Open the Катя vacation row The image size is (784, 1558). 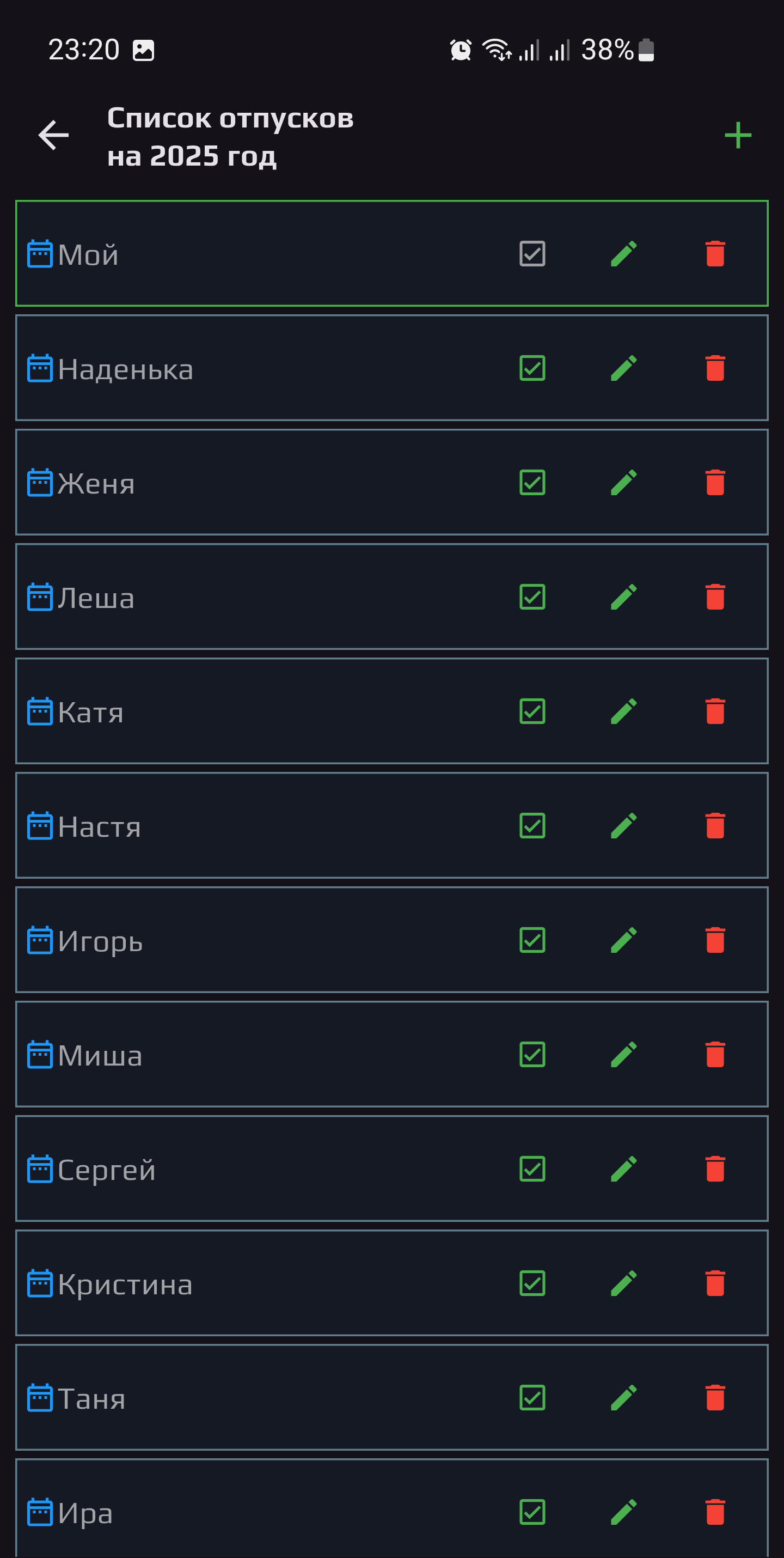[x=242, y=711]
